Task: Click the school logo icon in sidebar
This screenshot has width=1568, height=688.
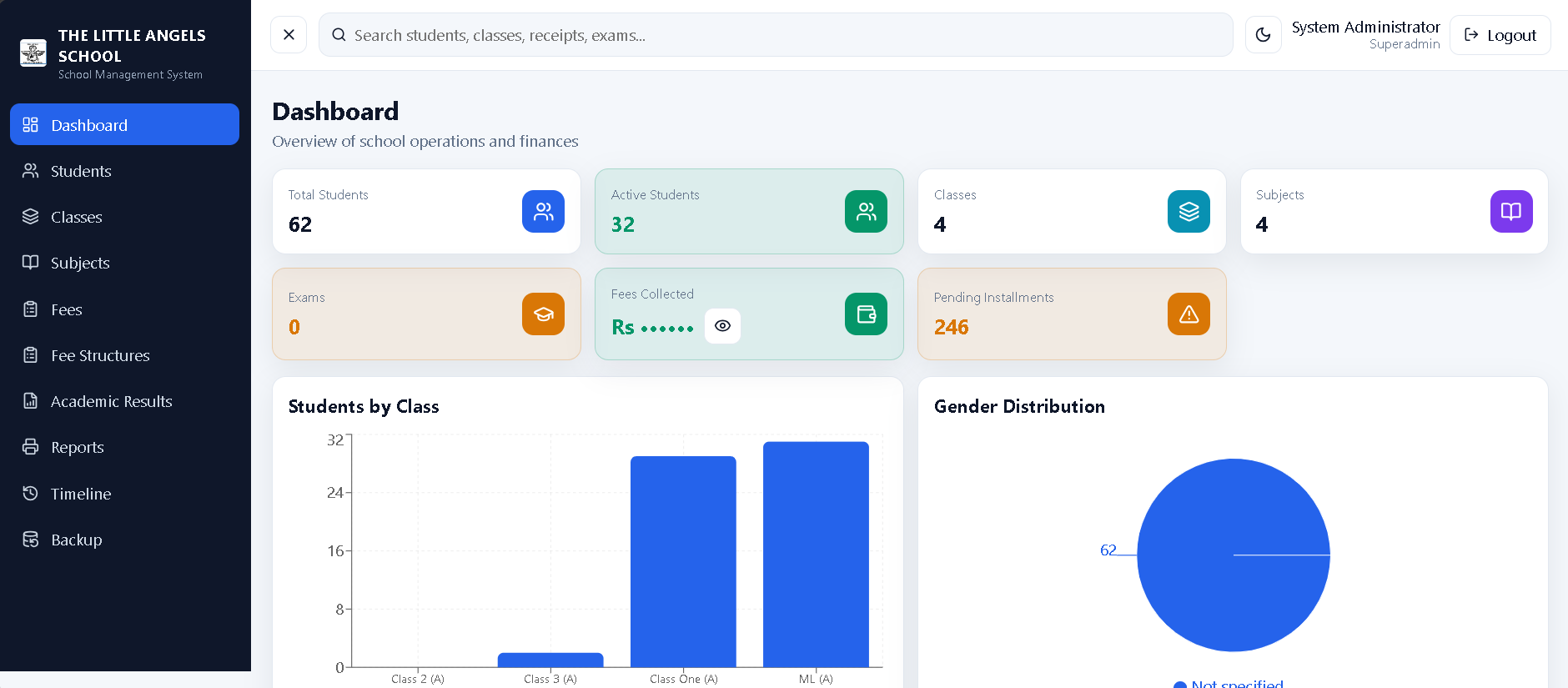Action: point(33,53)
